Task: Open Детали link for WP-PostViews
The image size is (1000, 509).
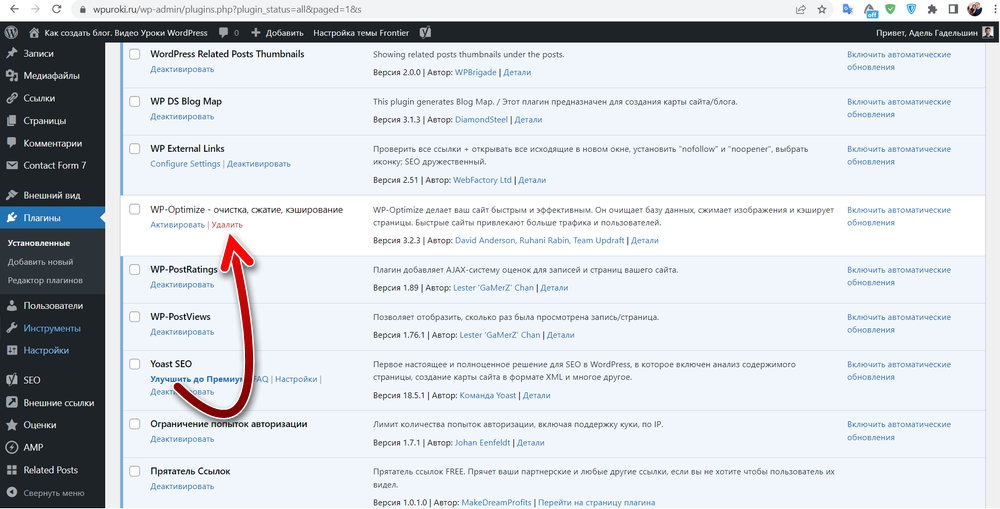Action: coord(561,335)
